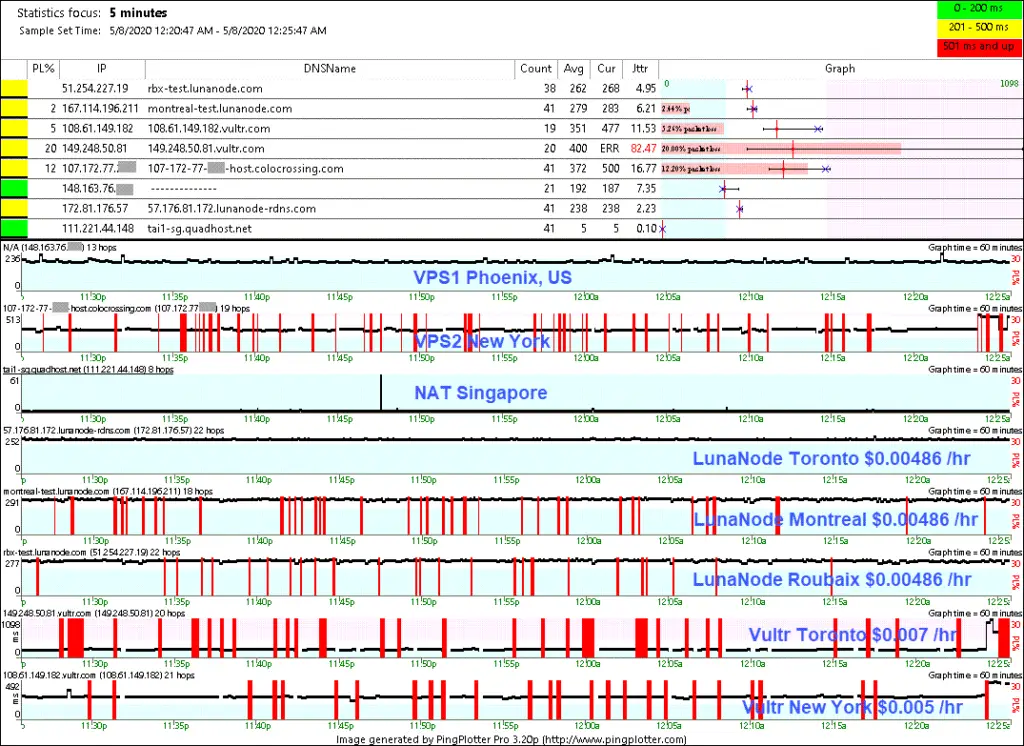This screenshot has width=1024, height=746.
Task: Select the red jitter value 82.47
Action: point(643,149)
